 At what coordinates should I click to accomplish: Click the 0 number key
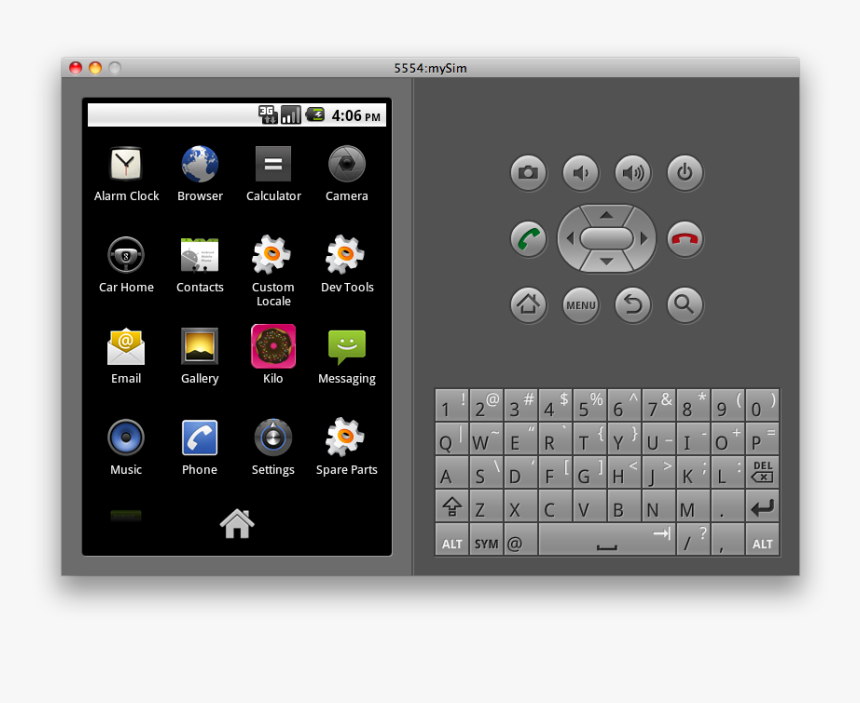(762, 405)
